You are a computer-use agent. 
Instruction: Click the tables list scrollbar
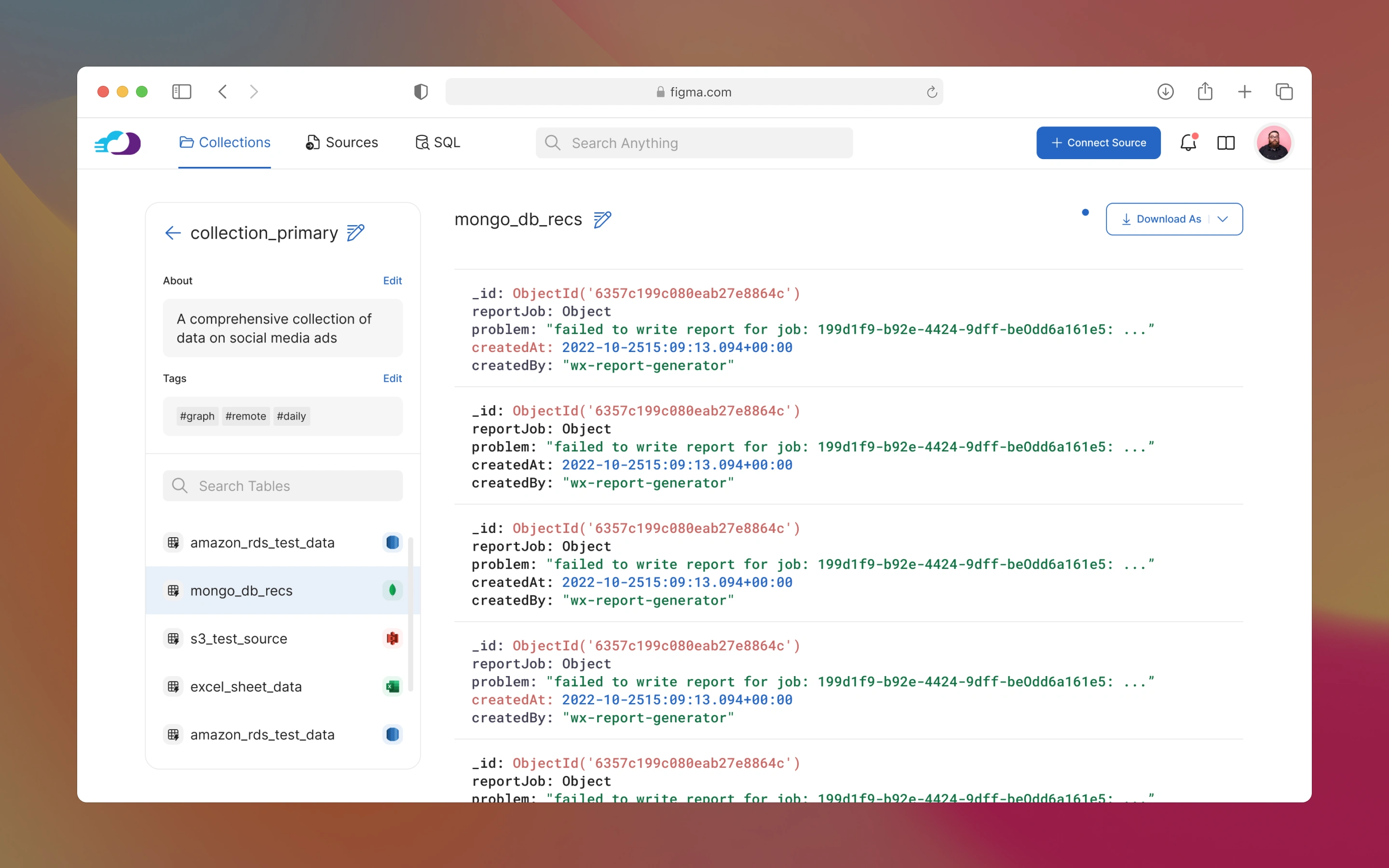click(x=411, y=614)
